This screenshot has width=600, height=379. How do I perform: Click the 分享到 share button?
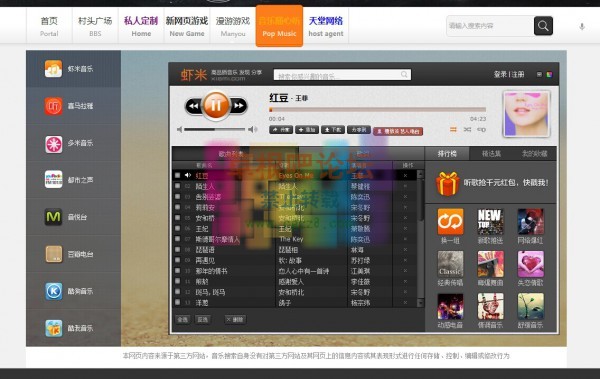359,130
